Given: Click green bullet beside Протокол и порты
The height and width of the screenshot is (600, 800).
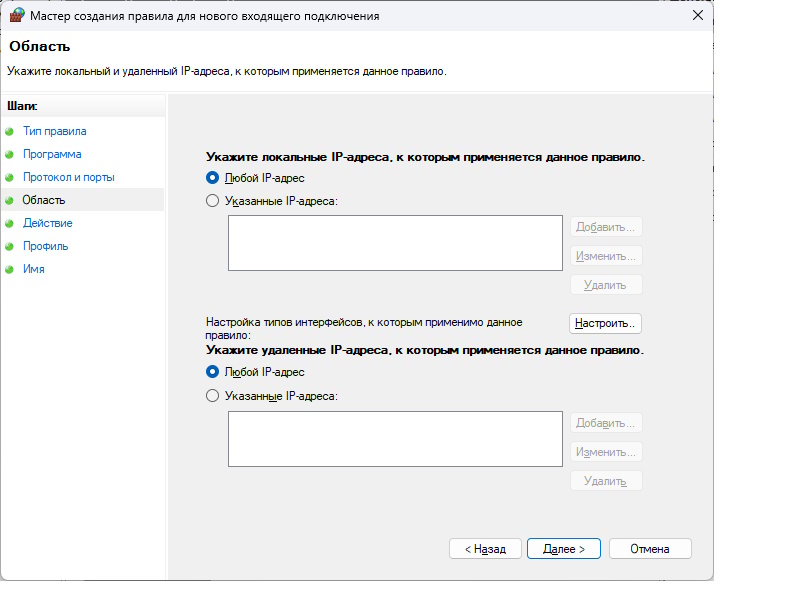Looking at the screenshot, I should [x=10, y=177].
